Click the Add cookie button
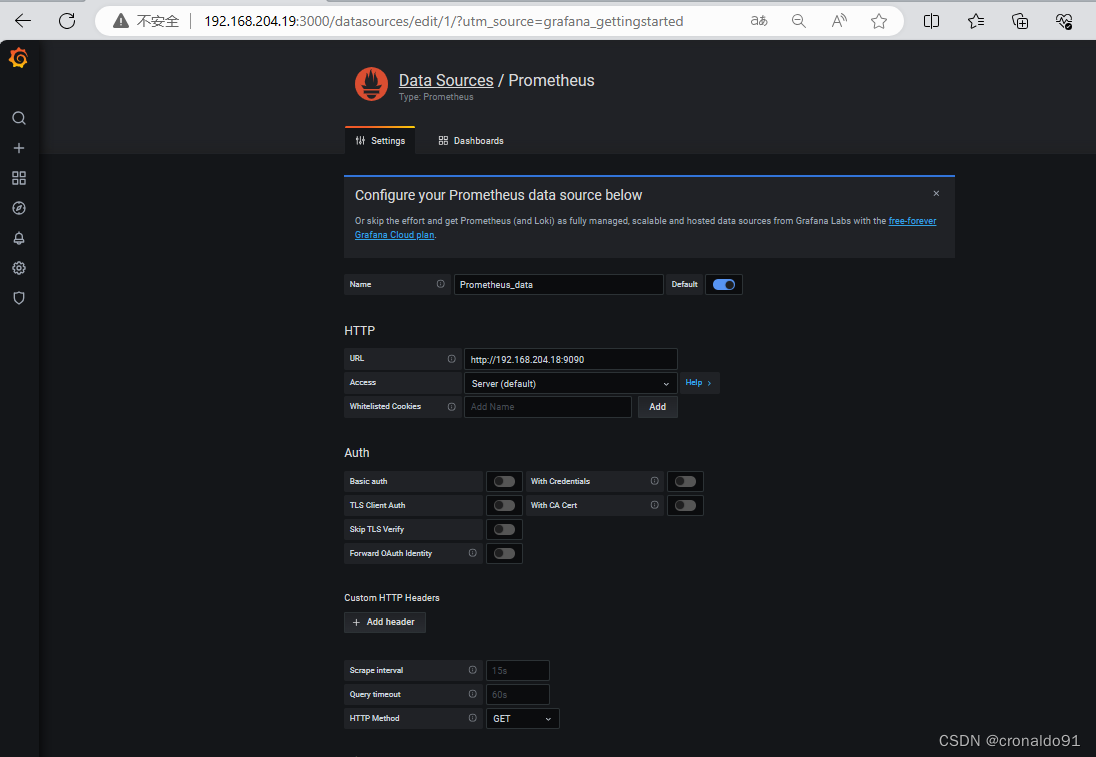The height and width of the screenshot is (757, 1096). coord(658,407)
